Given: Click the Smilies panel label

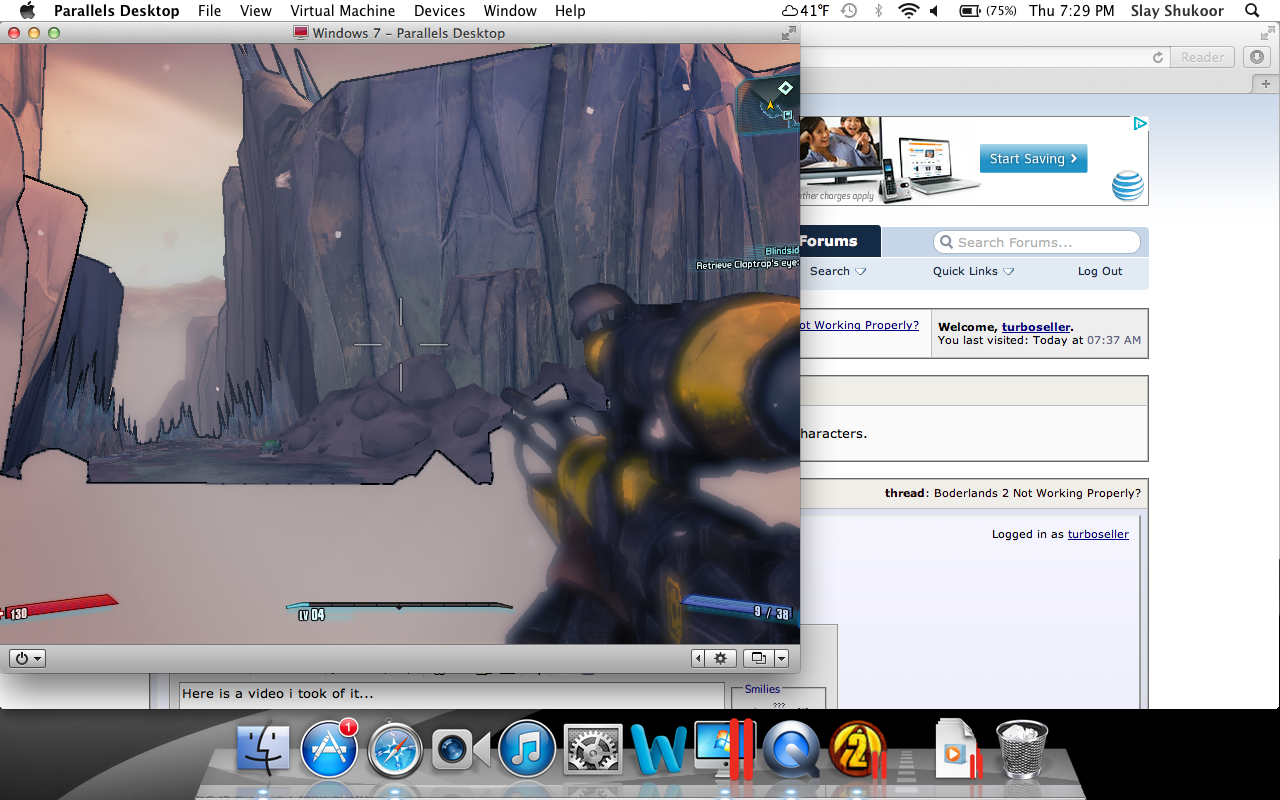Looking at the screenshot, I should pos(762,689).
